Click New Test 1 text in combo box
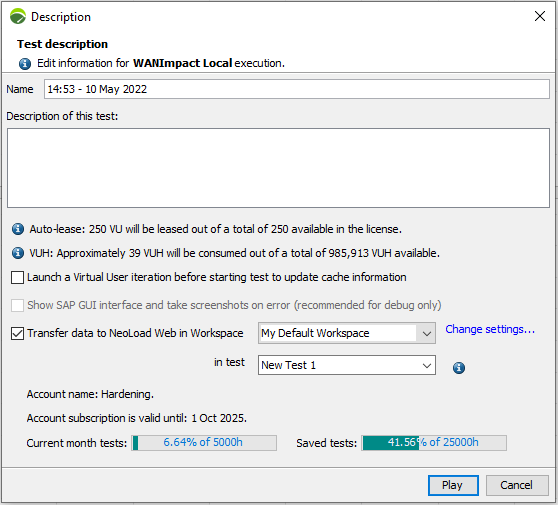The width and height of the screenshot is (558, 505). click(x=289, y=365)
